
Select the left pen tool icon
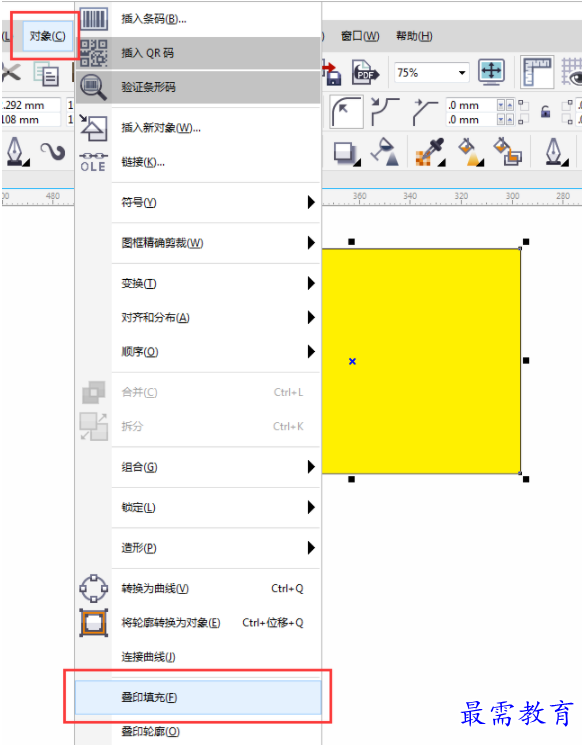(17, 152)
